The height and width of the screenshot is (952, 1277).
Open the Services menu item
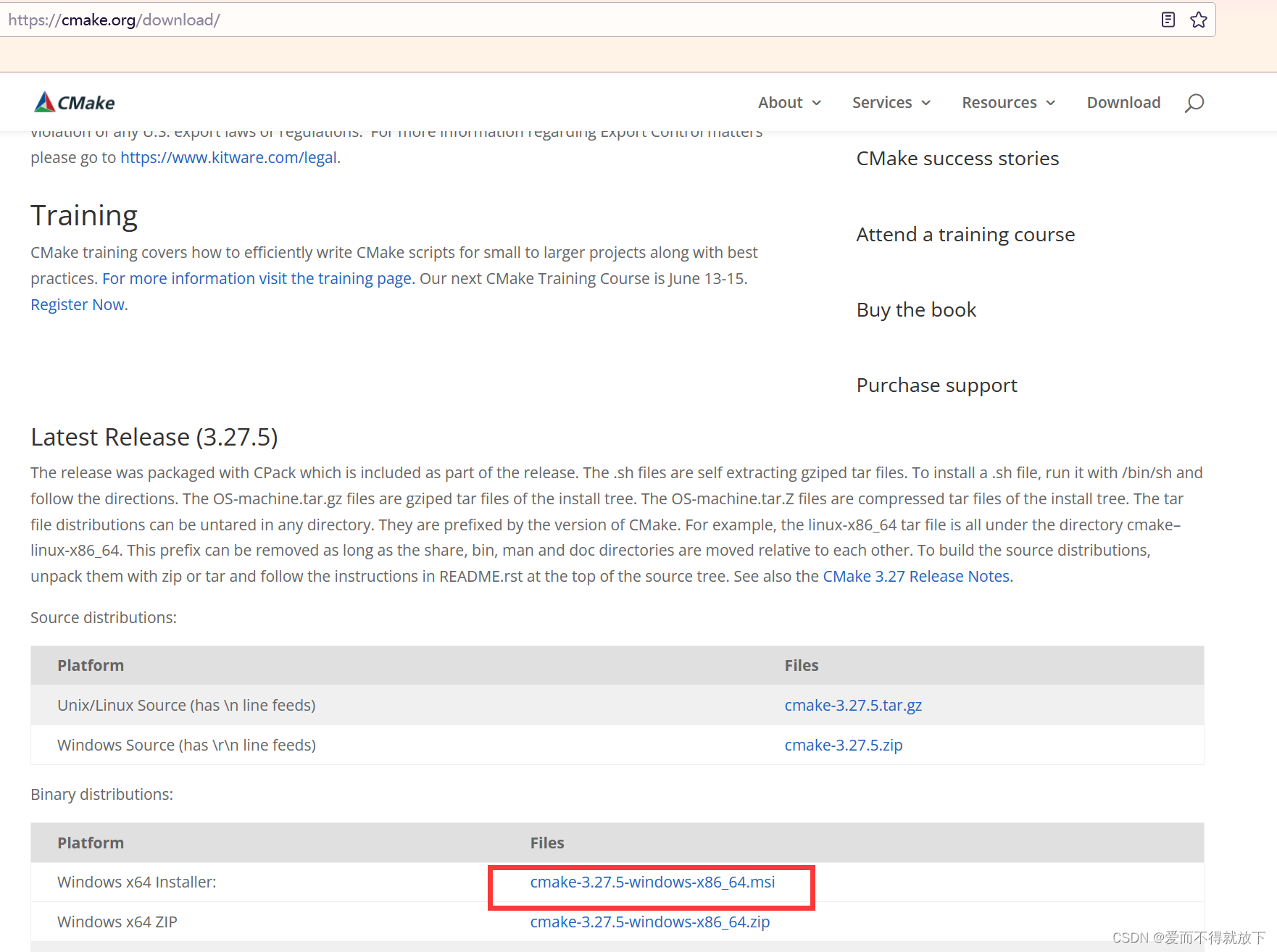pyautogui.click(x=882, y=102)
